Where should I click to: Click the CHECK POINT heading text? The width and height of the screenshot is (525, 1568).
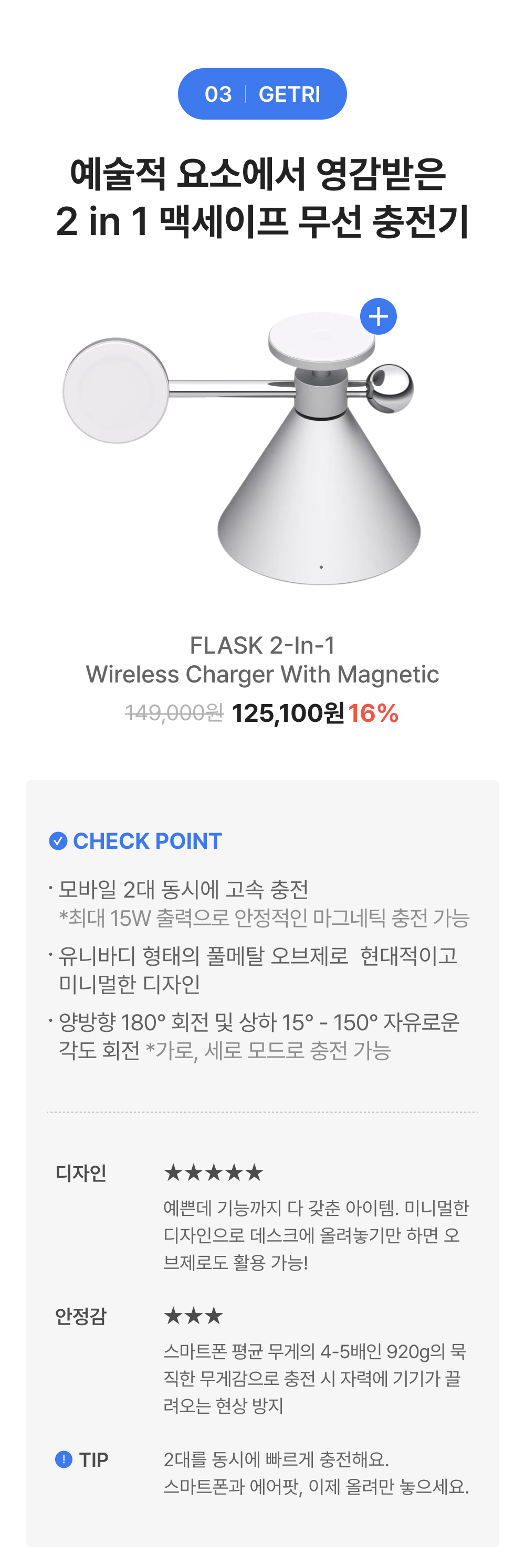coord(148,840)
